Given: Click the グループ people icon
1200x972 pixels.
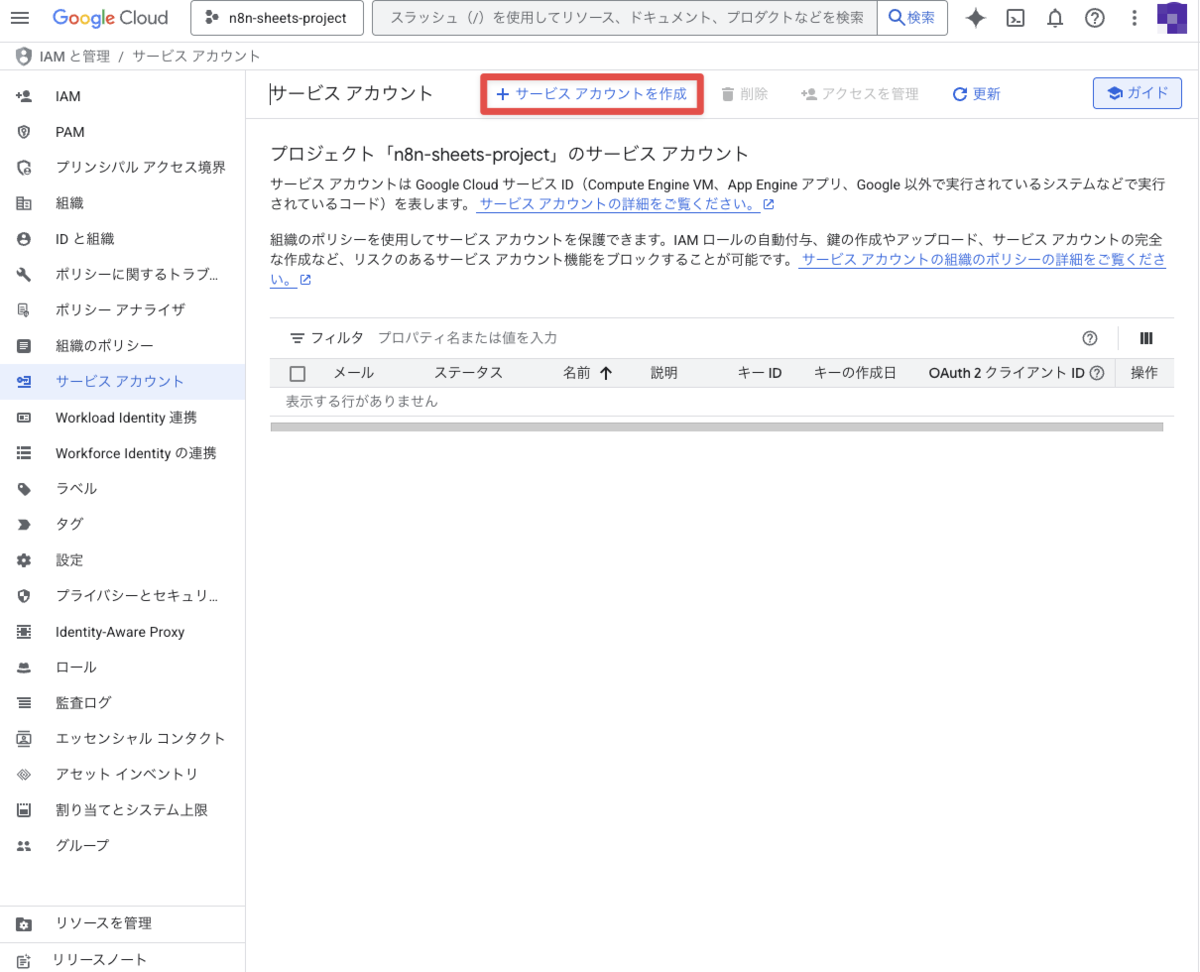Looking at the screenshot, I should click(x=24, y=845).
